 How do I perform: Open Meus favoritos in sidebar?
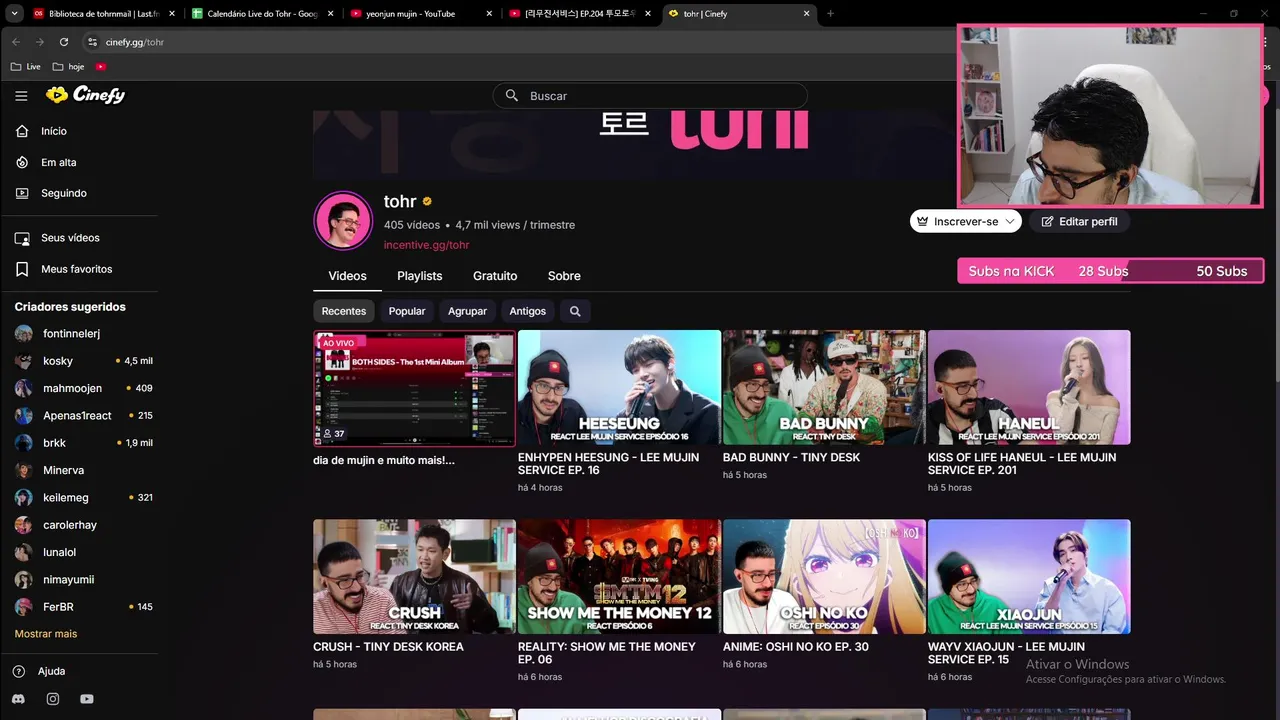click(76, 269)
